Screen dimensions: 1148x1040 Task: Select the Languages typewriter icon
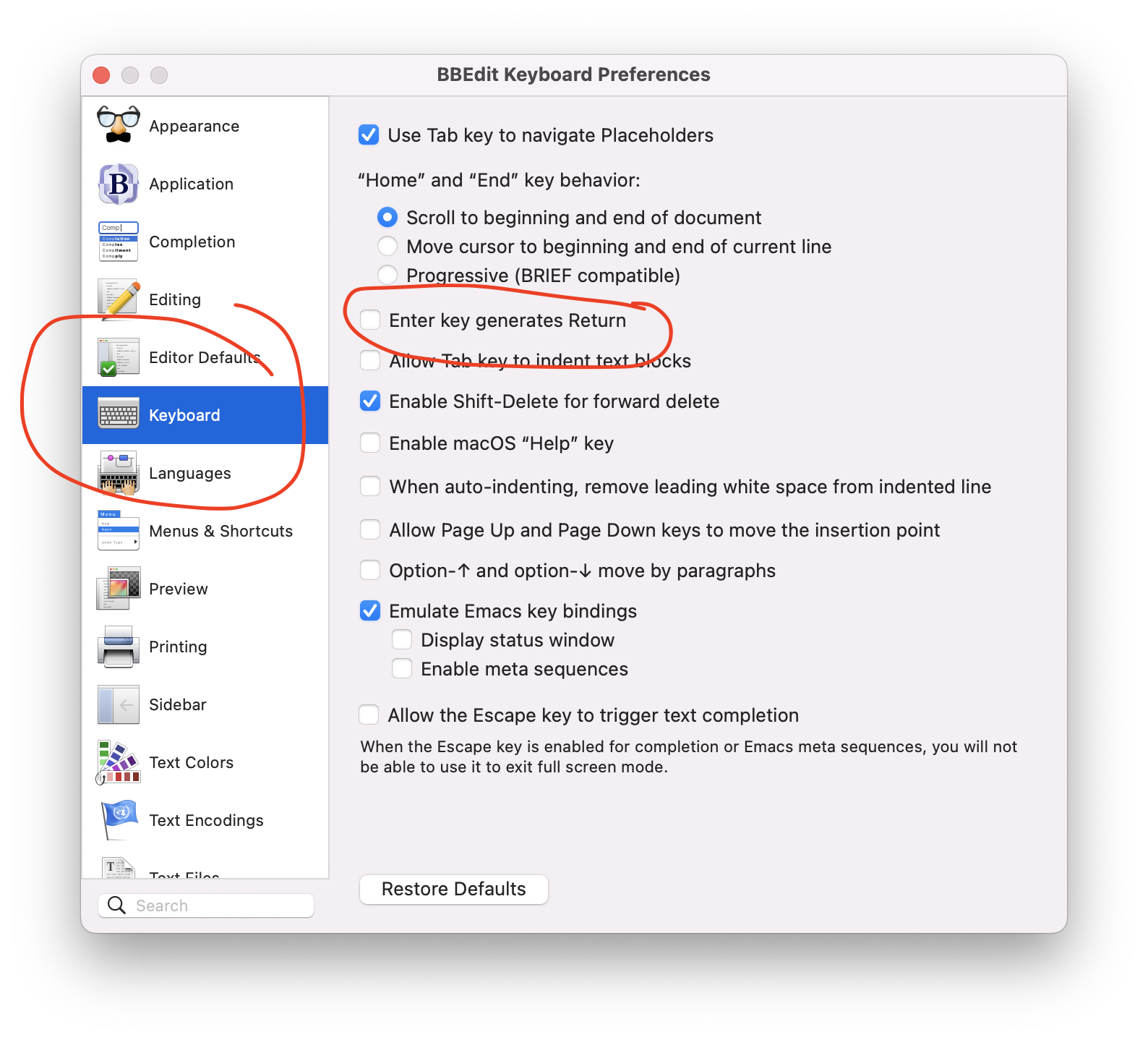[118, 473]
